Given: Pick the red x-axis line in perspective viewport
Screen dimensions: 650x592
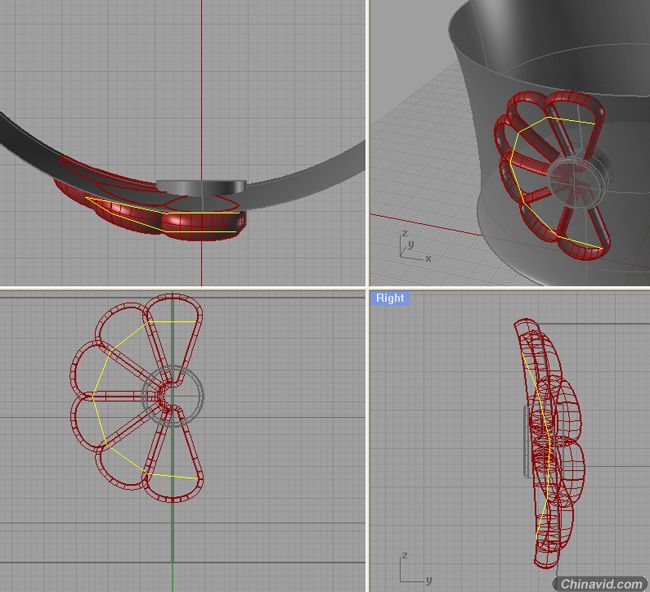Looking at the screenshot, I should click(x=425, y=225).
